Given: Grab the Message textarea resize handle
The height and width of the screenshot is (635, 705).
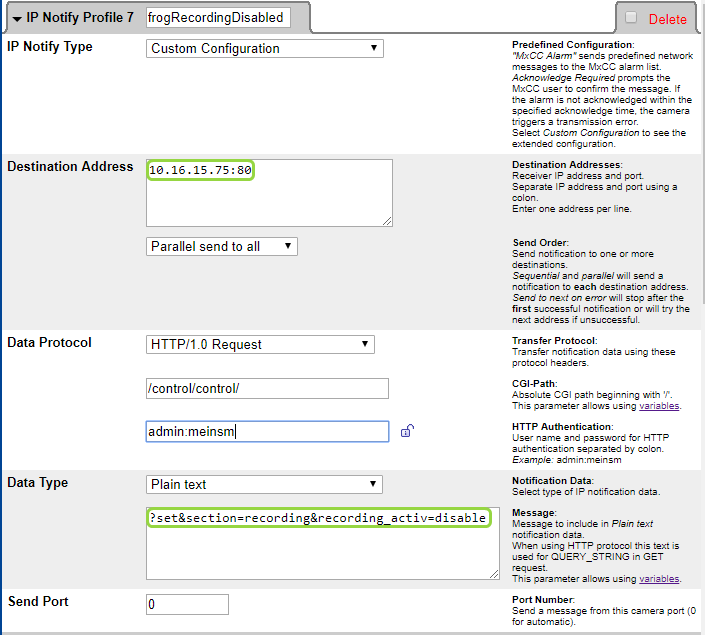Looking at the screenshot, I should (x=494, y=574).
